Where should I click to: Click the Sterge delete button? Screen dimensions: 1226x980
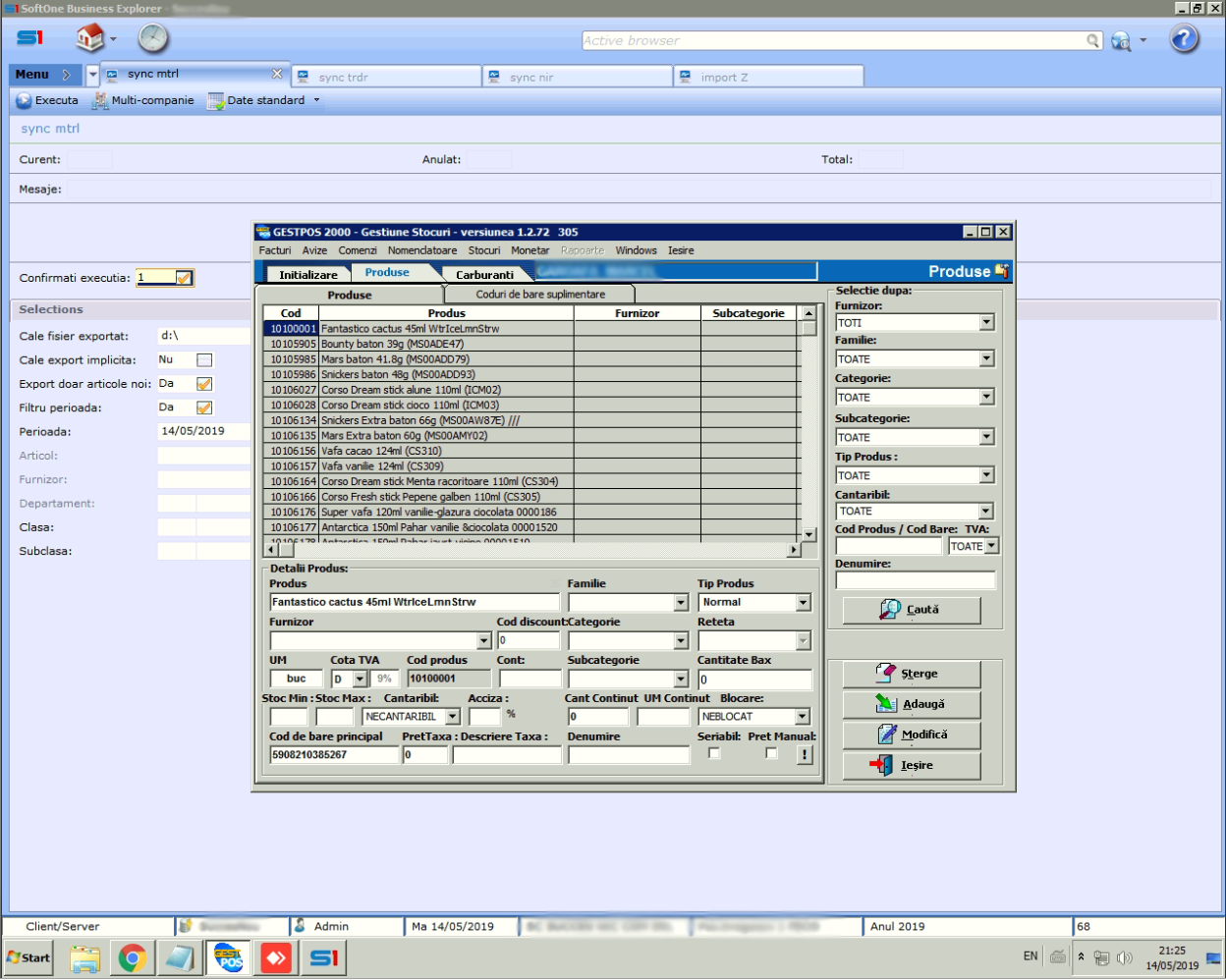point(912,674)
